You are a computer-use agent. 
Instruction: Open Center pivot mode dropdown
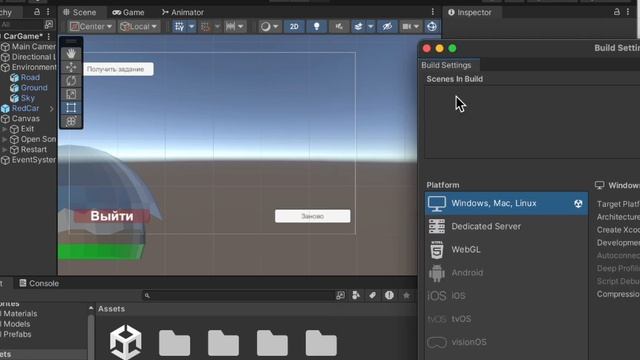click(91, 27)
